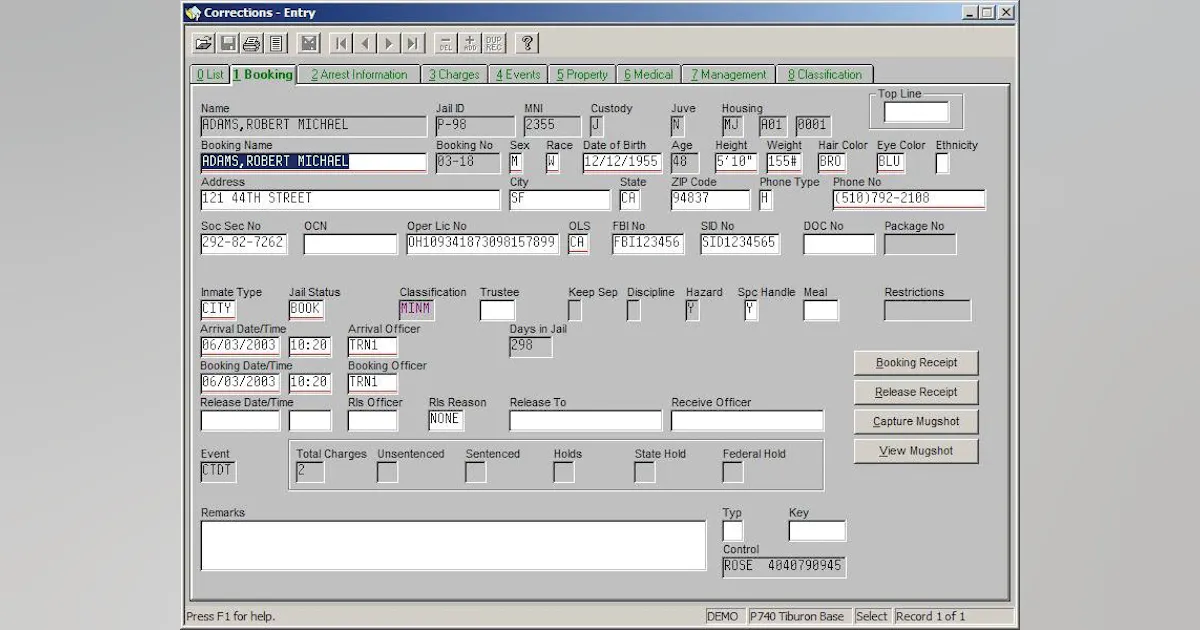
Task: Select the 4 Events tab
Action: point(518,75)
